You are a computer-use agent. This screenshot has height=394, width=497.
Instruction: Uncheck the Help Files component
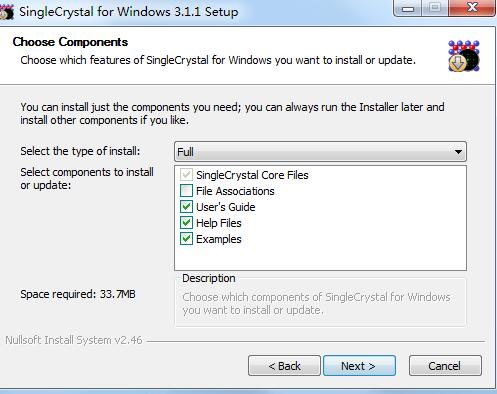point(186,223)
